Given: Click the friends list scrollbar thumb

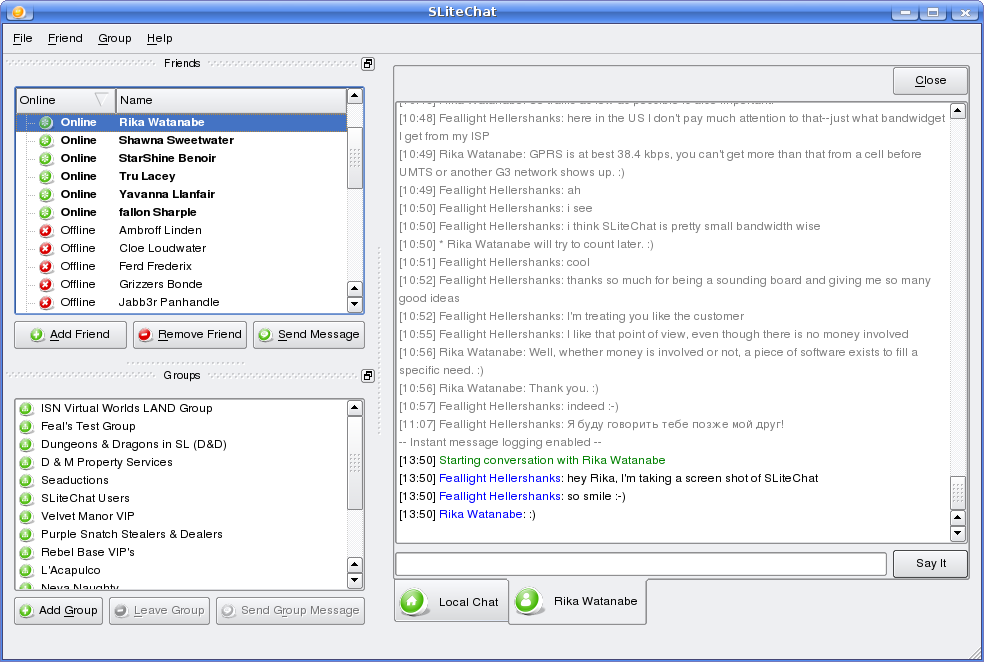Looking at the screenshot, I should [x=355, y=157].
